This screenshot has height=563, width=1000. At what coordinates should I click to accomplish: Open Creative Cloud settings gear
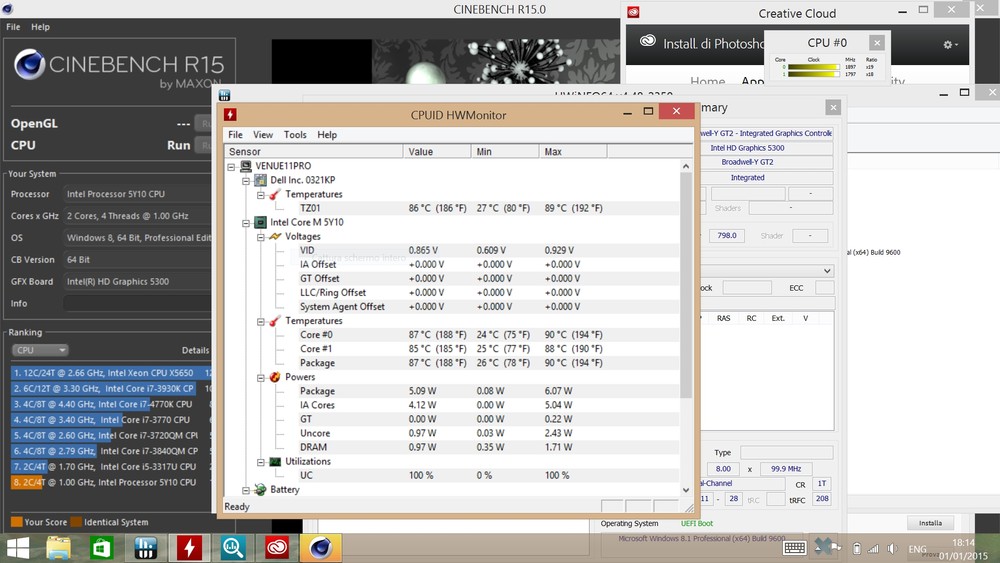coord(950,45)
